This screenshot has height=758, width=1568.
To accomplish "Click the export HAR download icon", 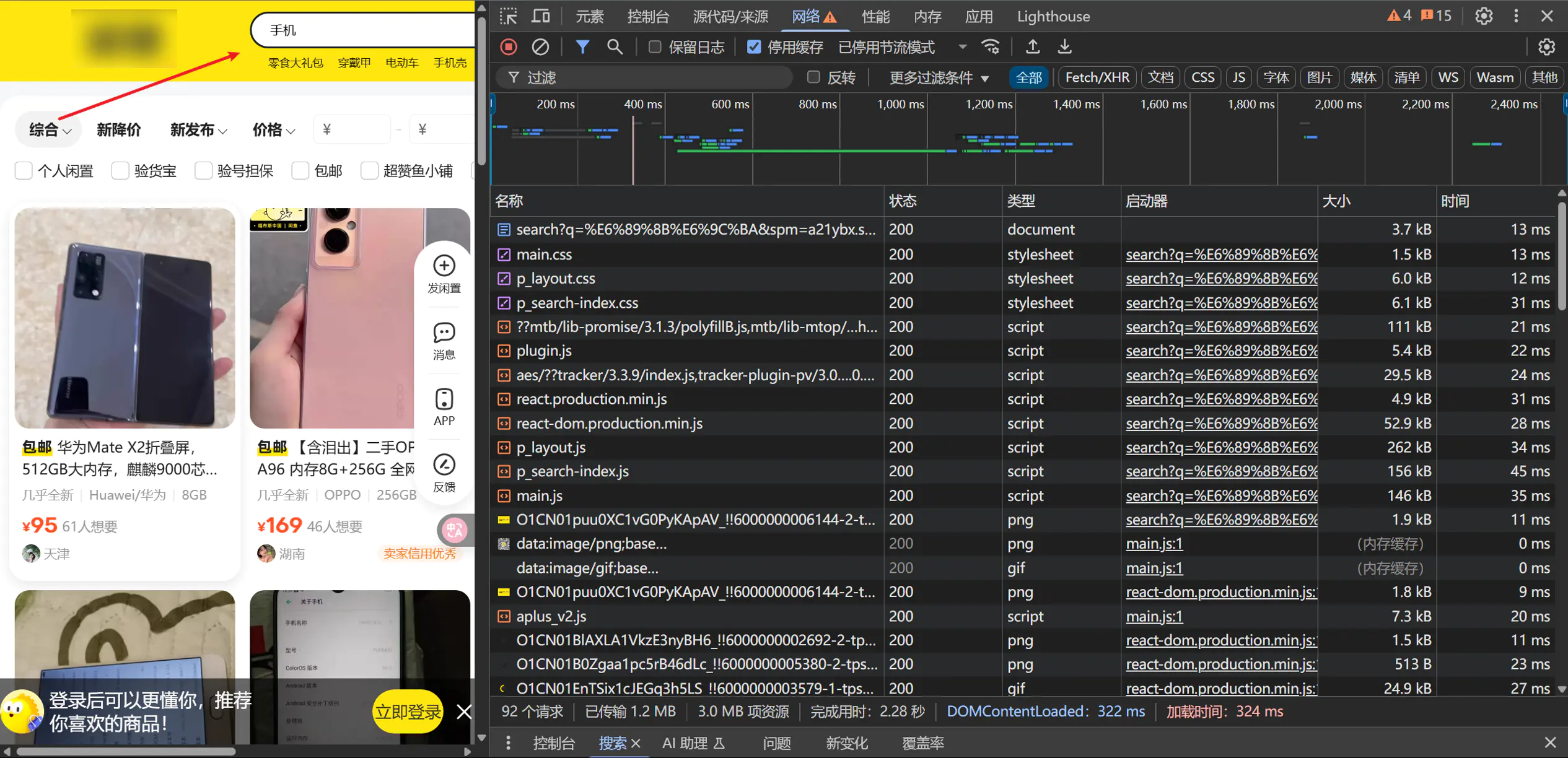I will (x=1064, y=47).
